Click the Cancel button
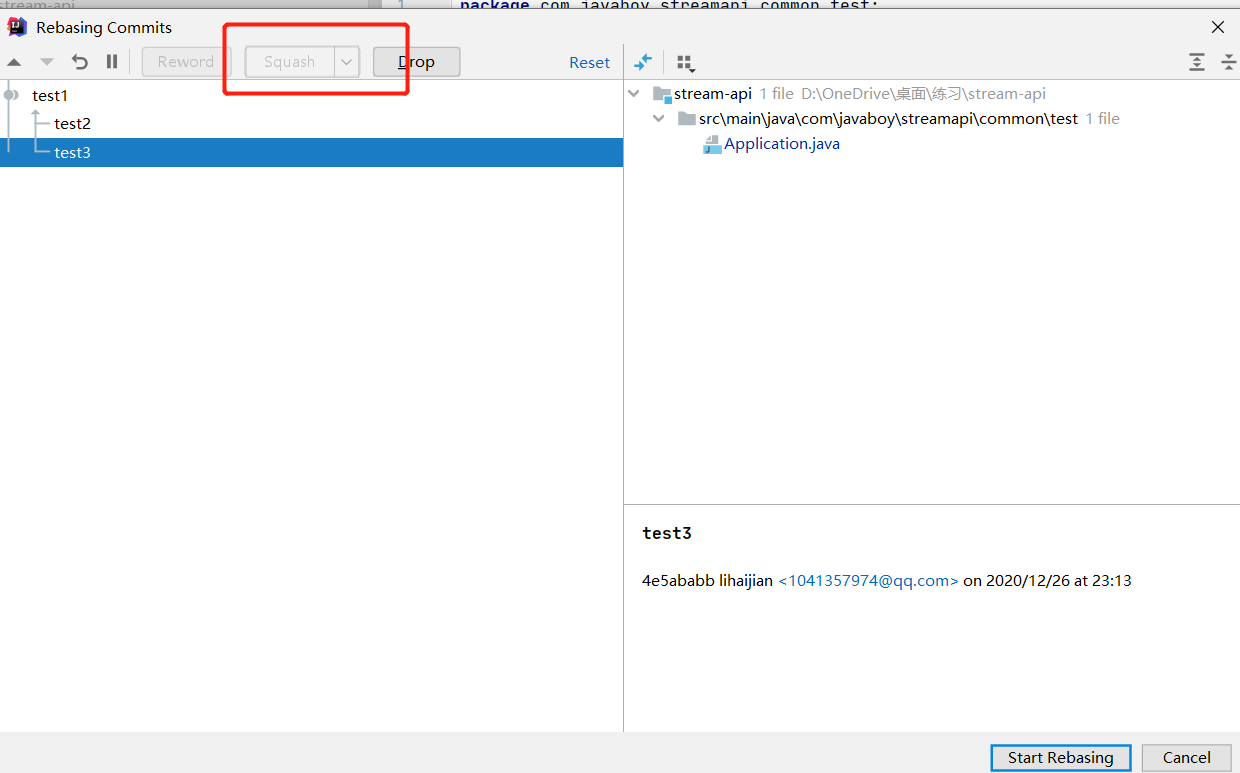This screenshot has width=1240, height=773. point(1187,758)
